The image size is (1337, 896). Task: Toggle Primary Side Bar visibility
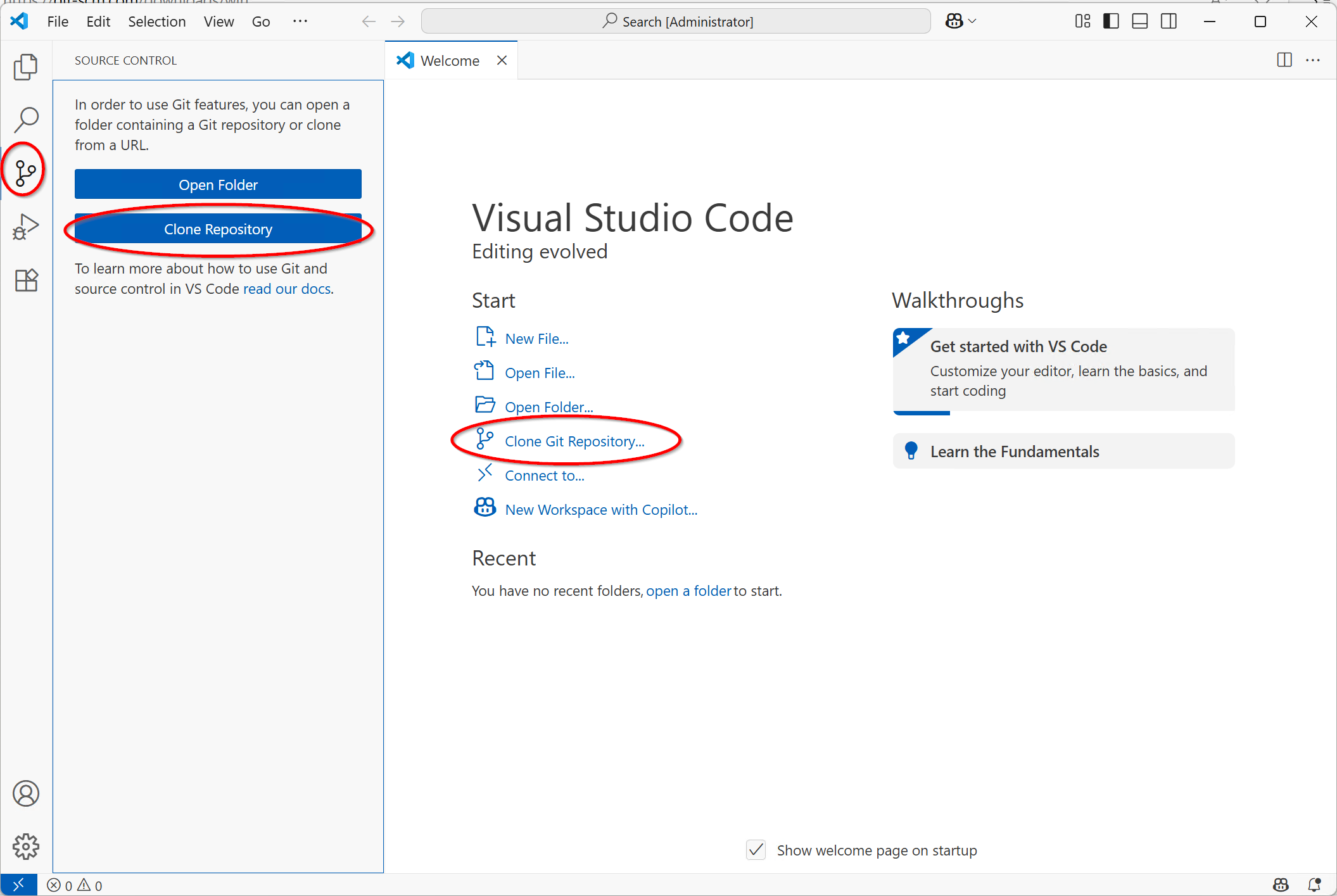1111,22
